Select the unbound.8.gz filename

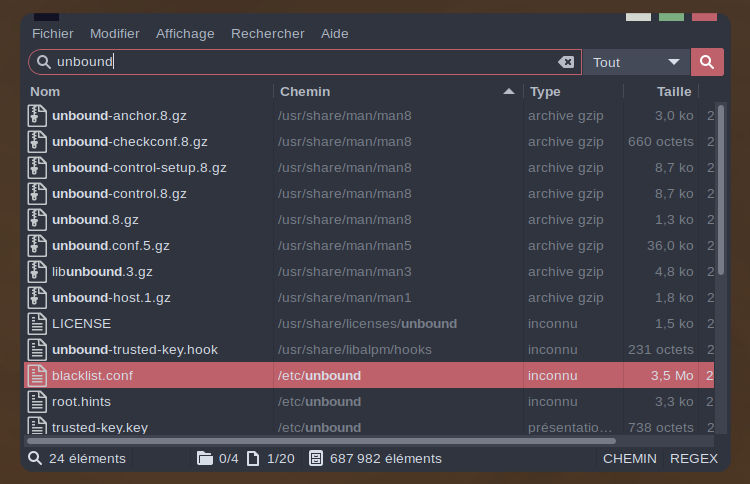(x=95, y=220)
